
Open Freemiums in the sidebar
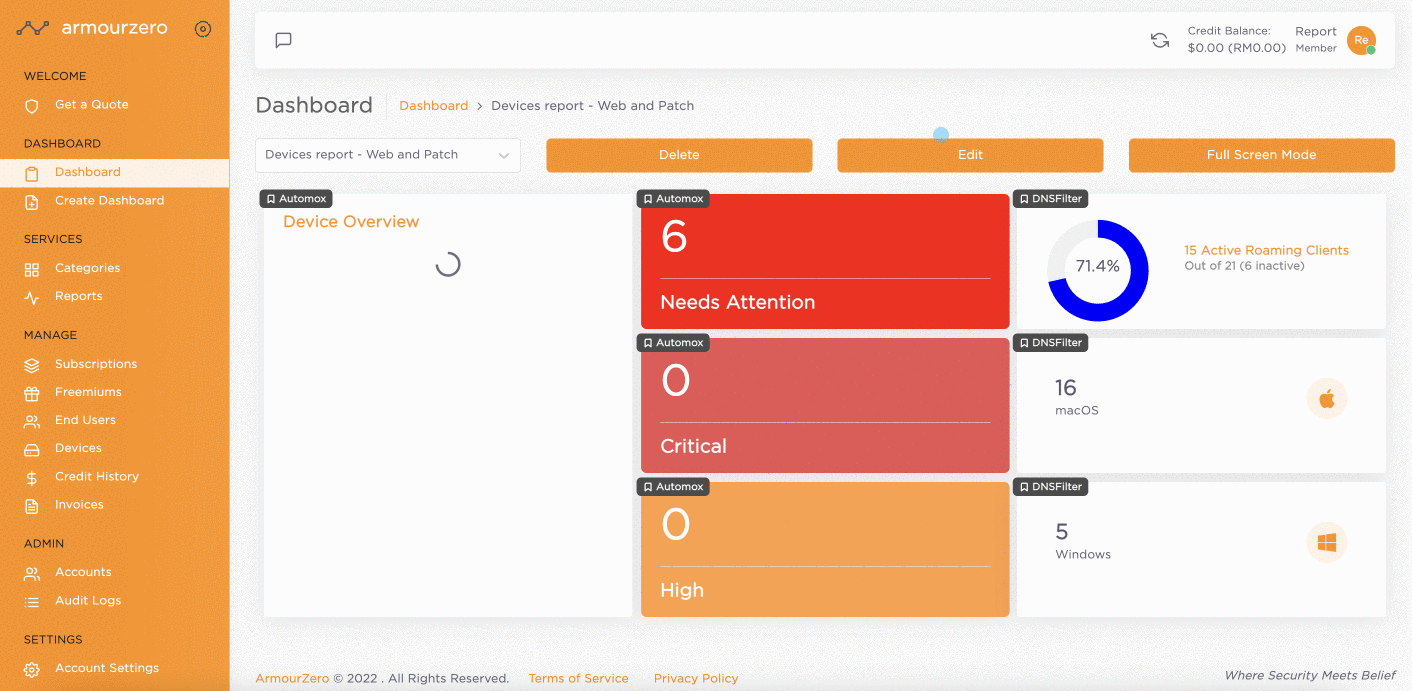[88, 393]
